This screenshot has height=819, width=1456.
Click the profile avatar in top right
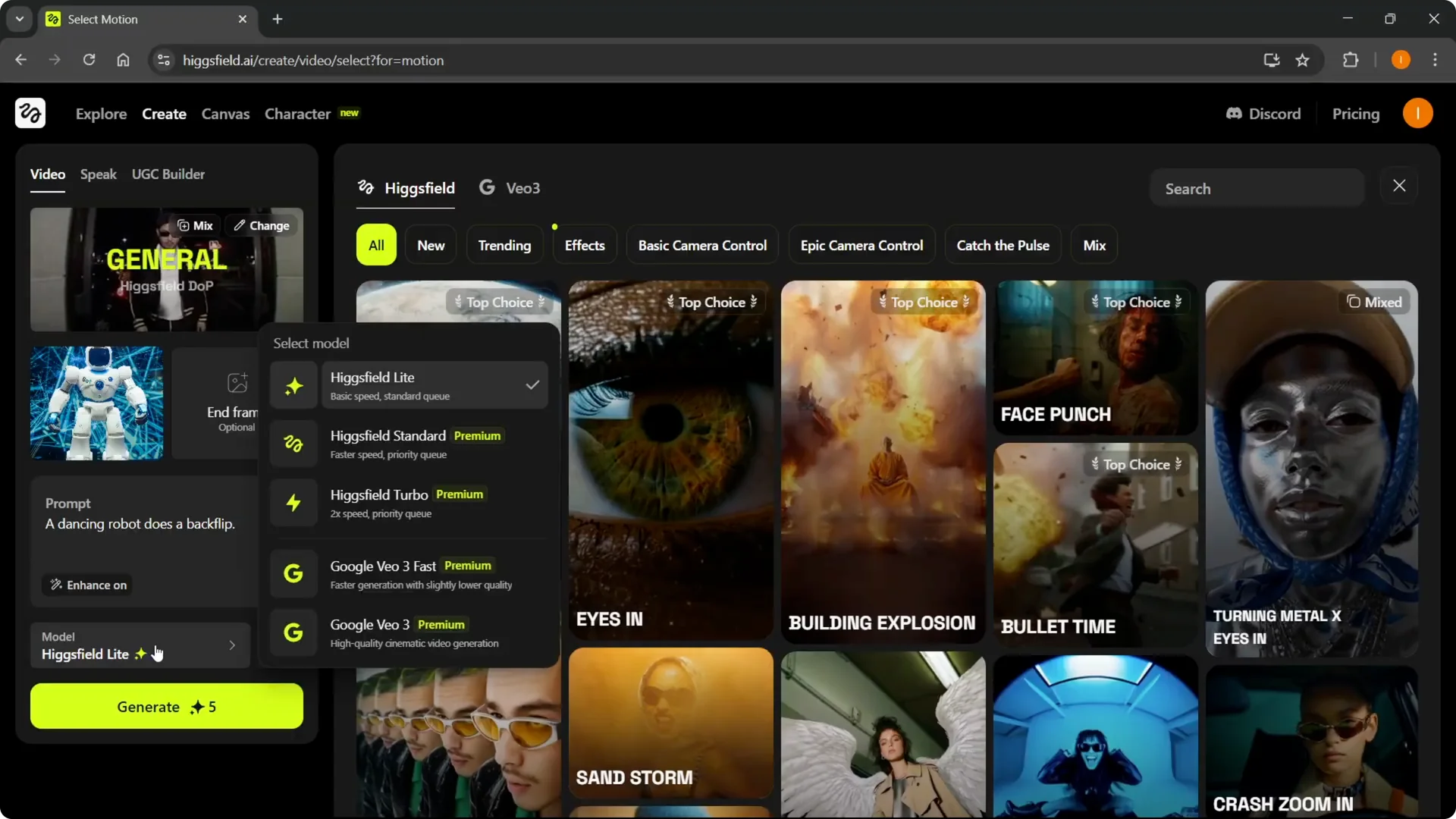tap(1418, 113)
